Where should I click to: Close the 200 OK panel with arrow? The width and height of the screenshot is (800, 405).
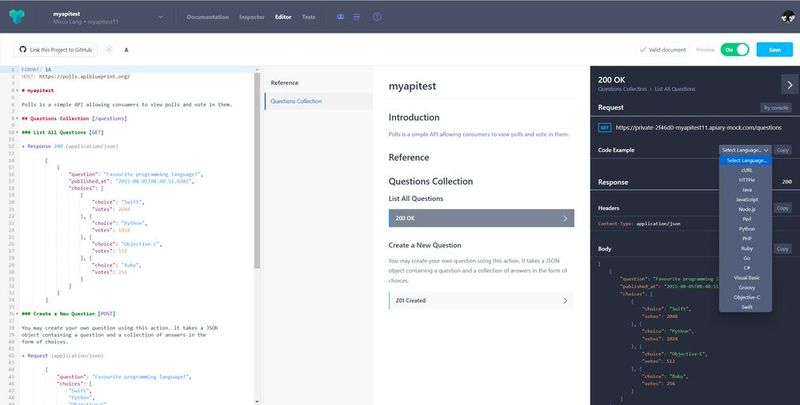point(789,85)
